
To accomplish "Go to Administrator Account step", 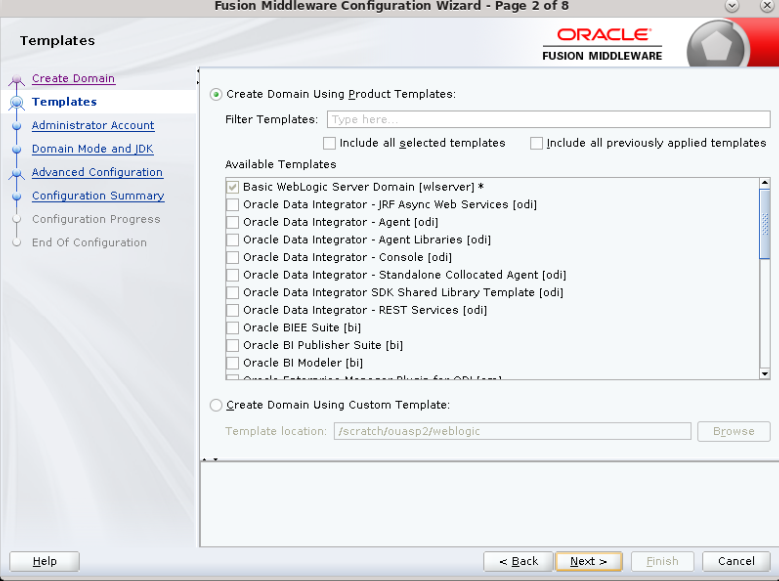I will click(x=93, y=125).
